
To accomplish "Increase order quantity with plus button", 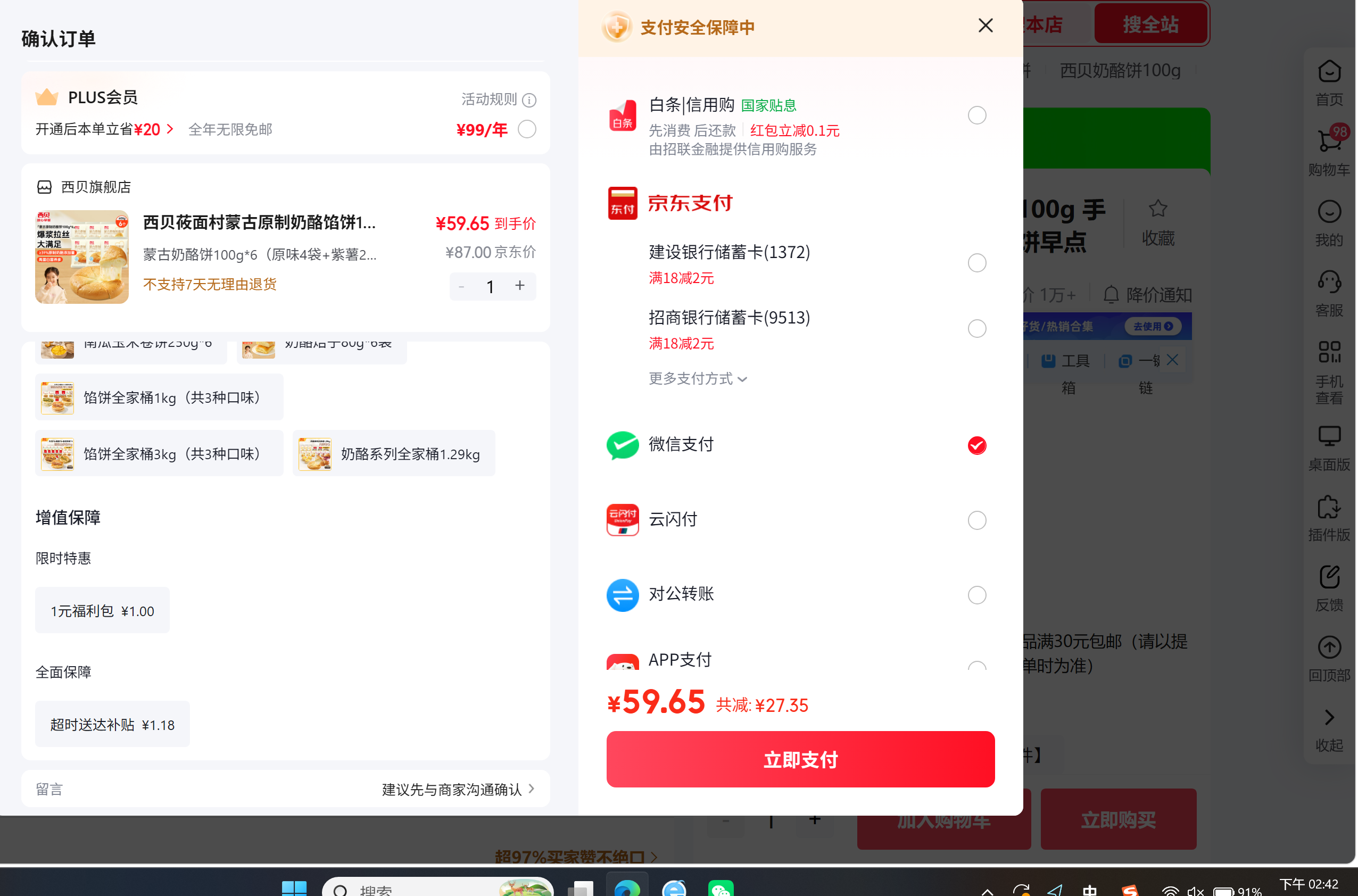I will click(519, 285).
